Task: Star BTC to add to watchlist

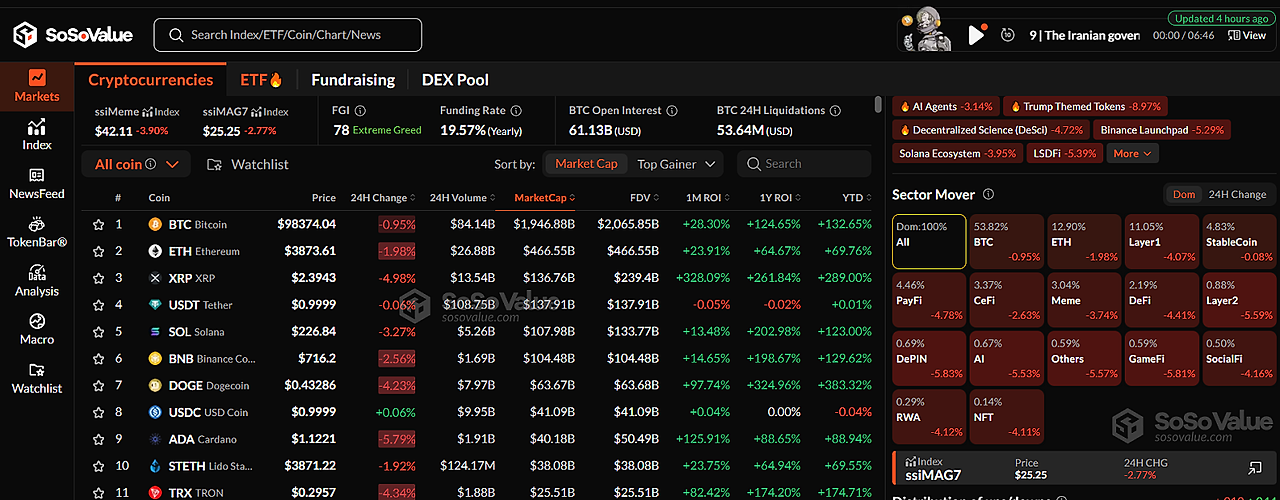Action: (98, 224)
